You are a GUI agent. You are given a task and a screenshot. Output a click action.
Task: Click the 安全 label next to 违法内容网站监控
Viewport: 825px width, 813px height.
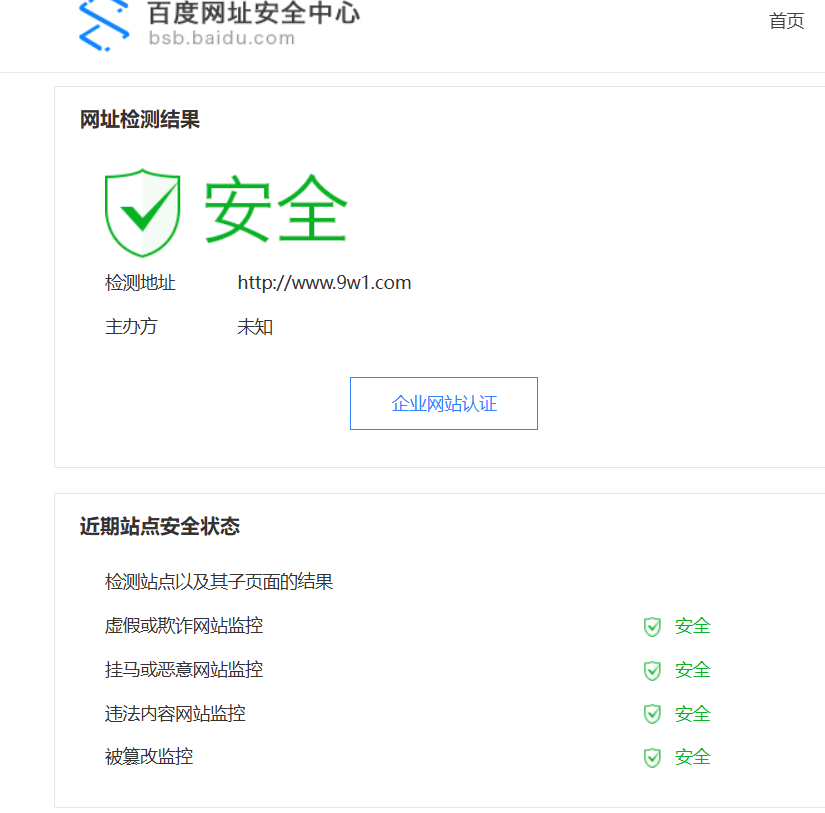click(691, 714)
